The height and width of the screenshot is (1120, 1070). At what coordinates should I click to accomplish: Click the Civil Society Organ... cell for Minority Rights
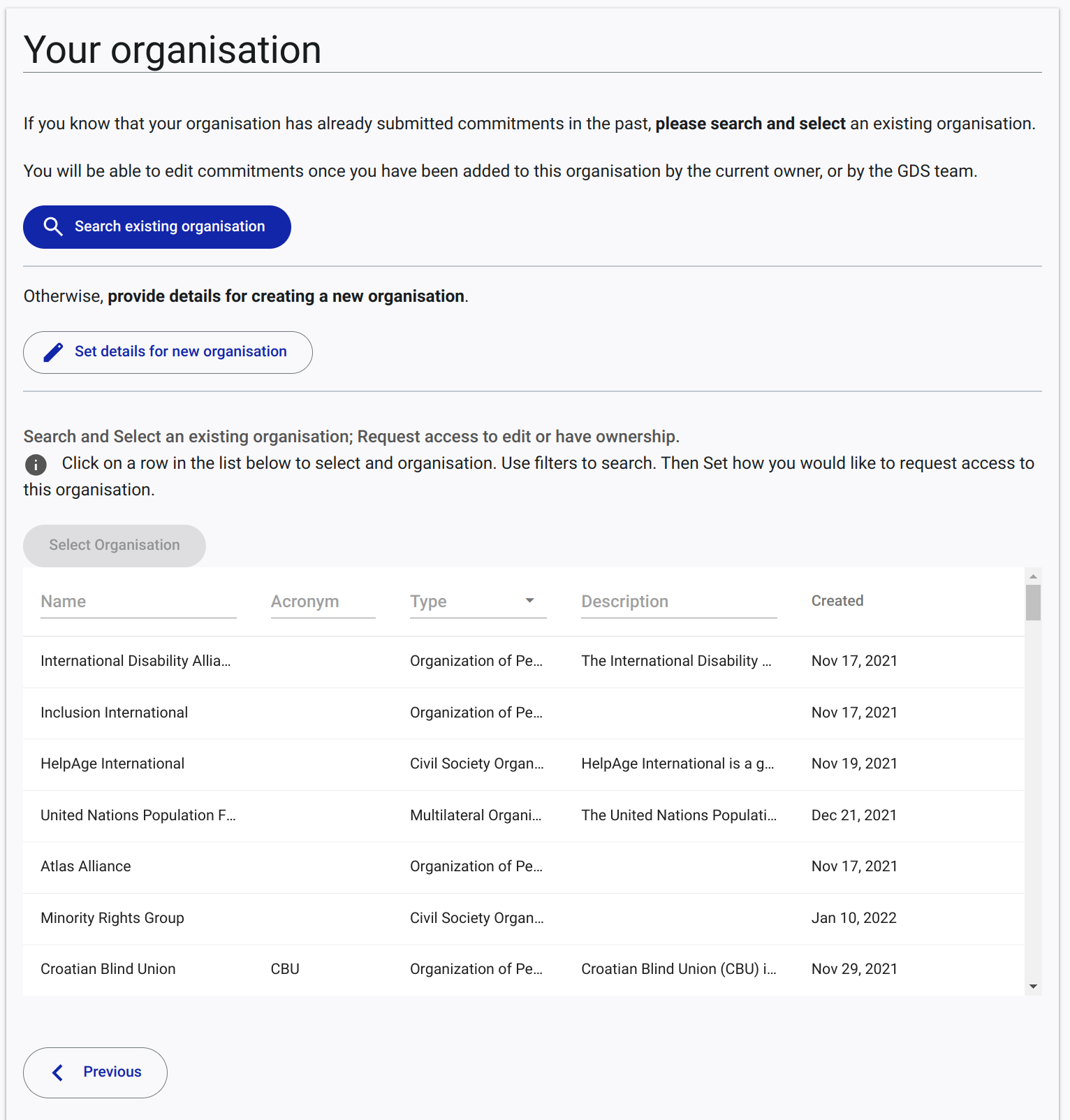point(477,919)
